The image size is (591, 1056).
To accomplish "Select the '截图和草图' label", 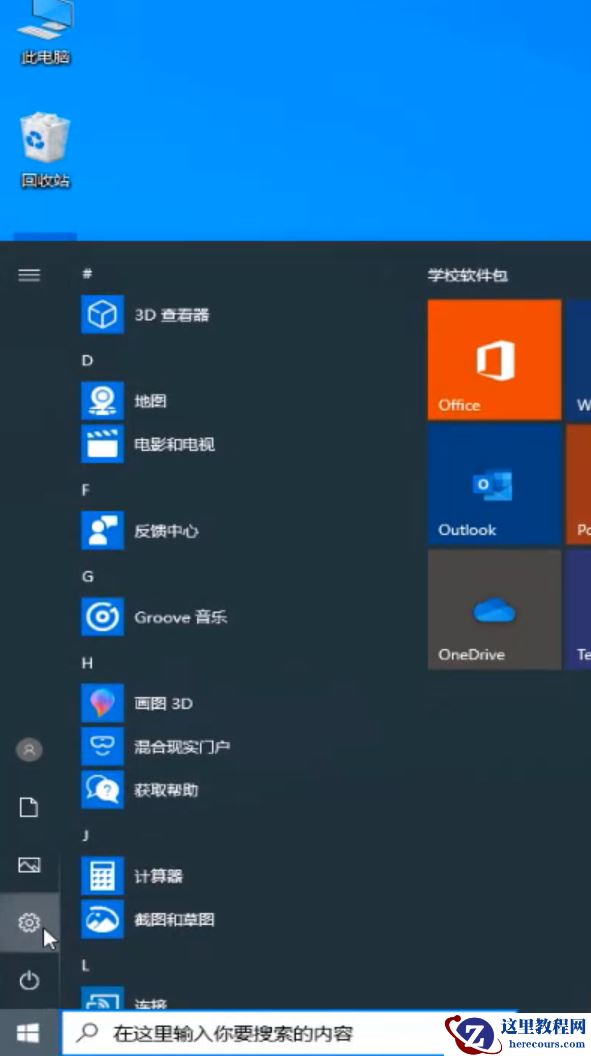I will pyautogui.click(x=174, y=919).
